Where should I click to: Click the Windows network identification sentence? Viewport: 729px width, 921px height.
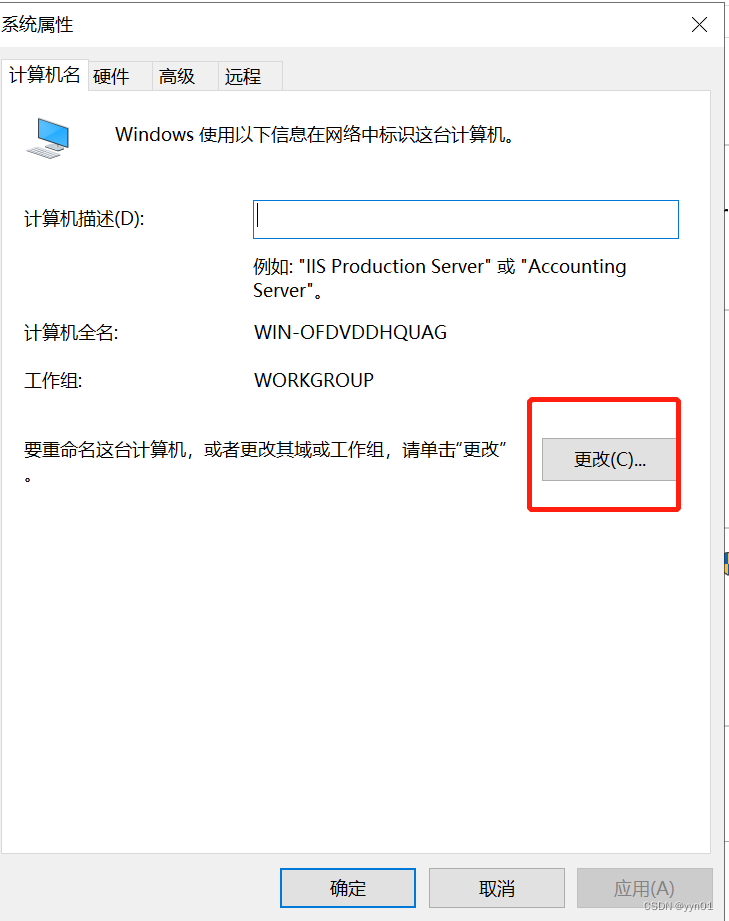pos(314,135)
